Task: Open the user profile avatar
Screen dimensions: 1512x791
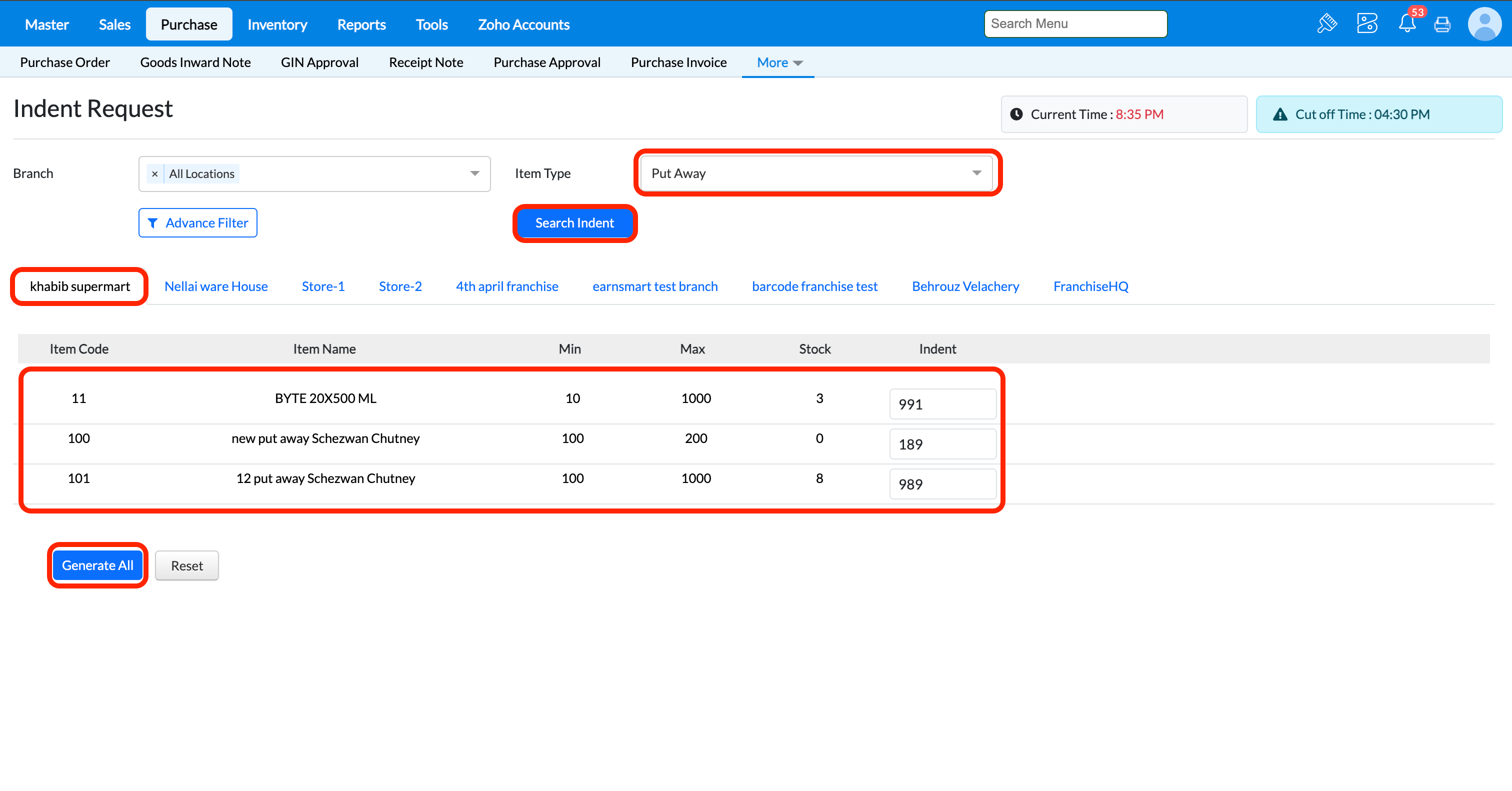Action: pyautogui.click(x=1484, y=24)
